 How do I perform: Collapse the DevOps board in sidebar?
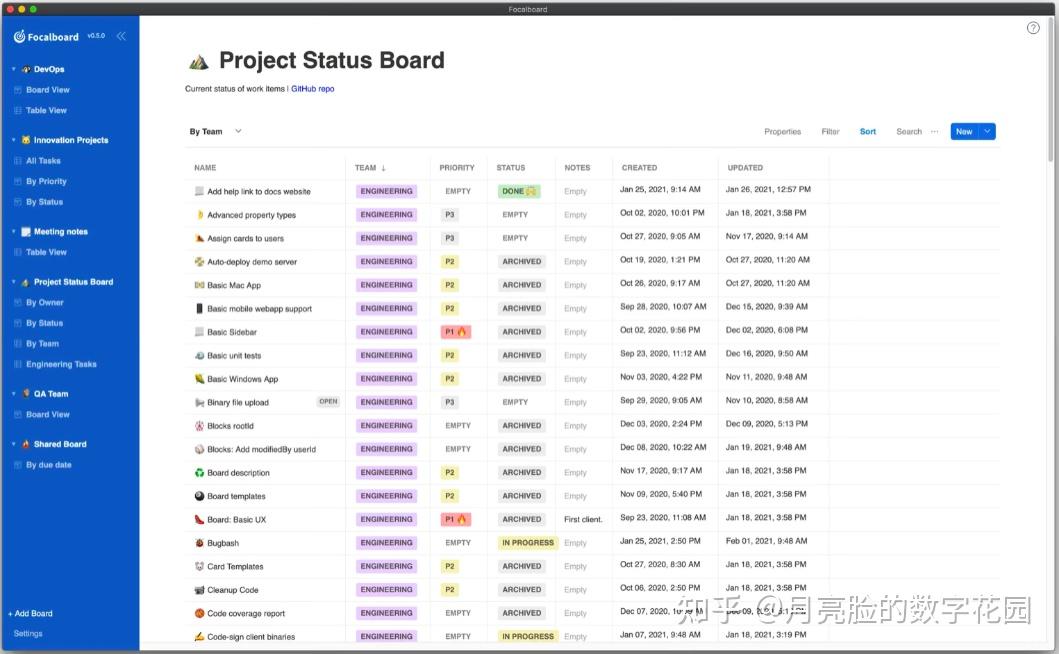pyautogui.click(x=14, y=69)
